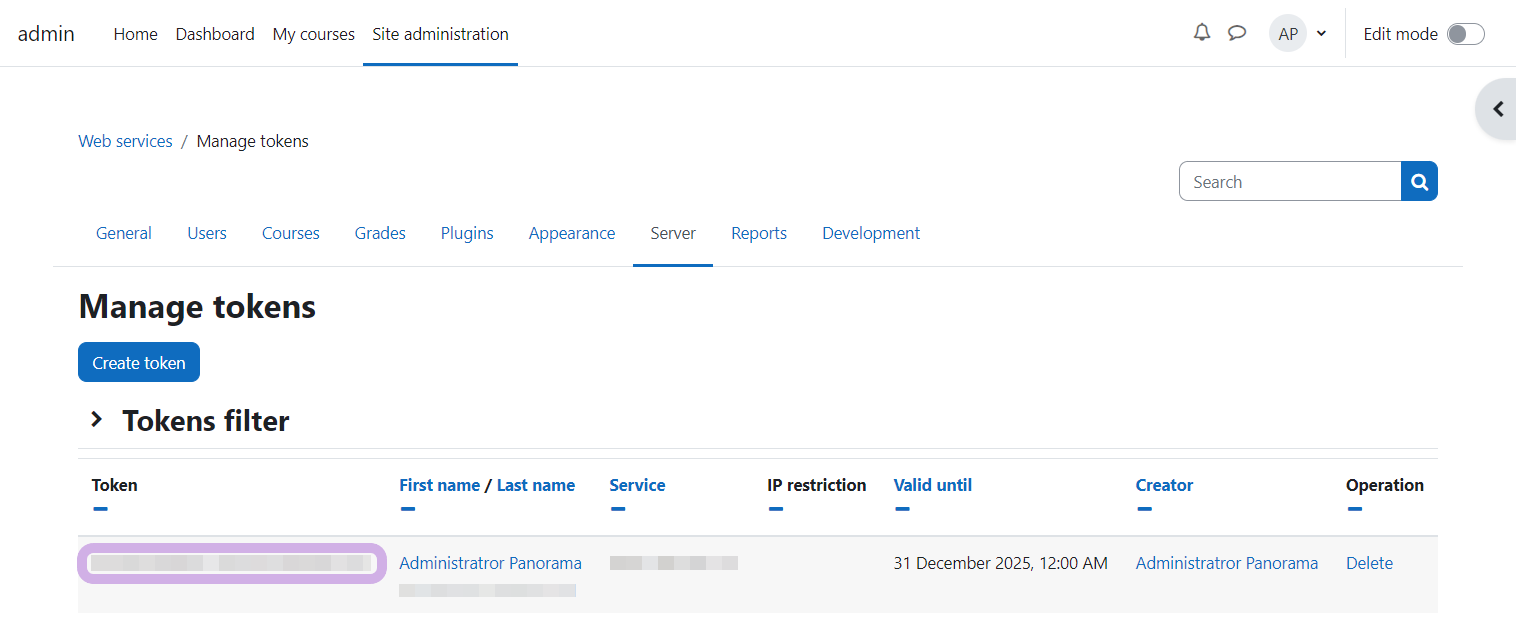Screen dimensions: 1516x626
Task: Hide the IP restriction column via dash icon
Action: [x=776, y=509]
